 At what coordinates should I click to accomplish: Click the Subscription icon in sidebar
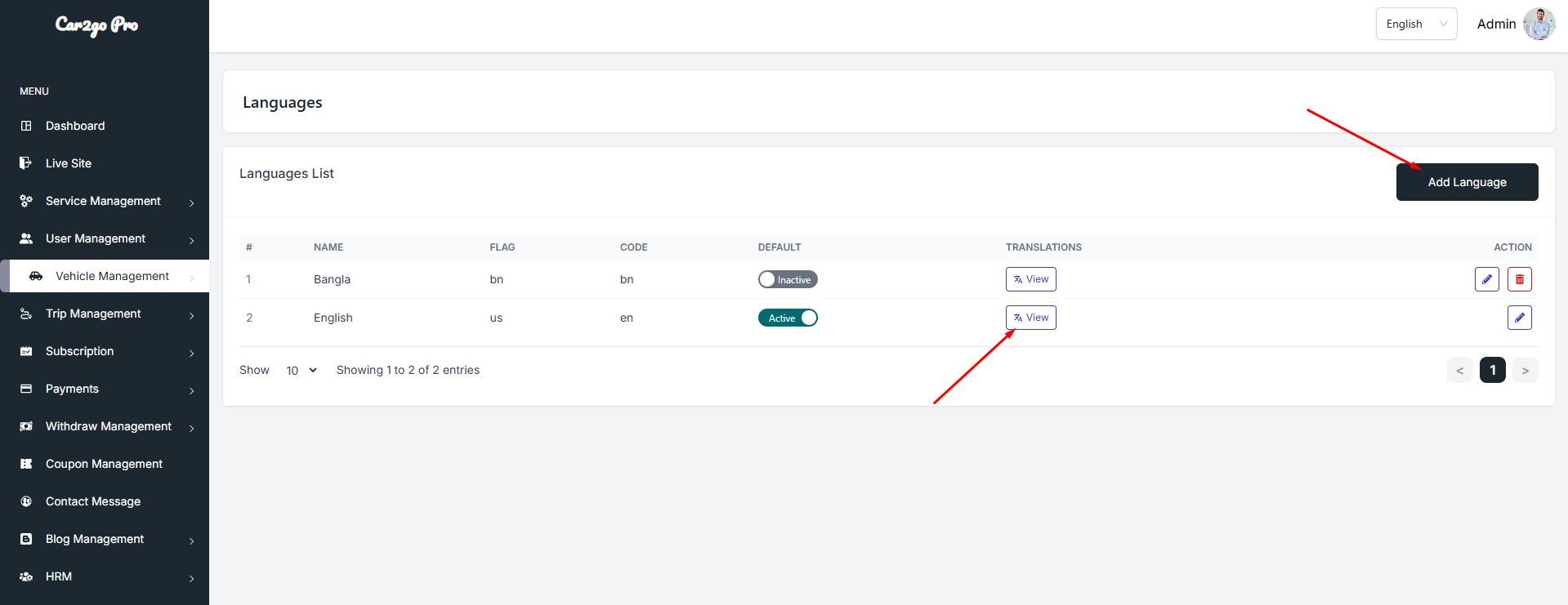tap(26, 351)
